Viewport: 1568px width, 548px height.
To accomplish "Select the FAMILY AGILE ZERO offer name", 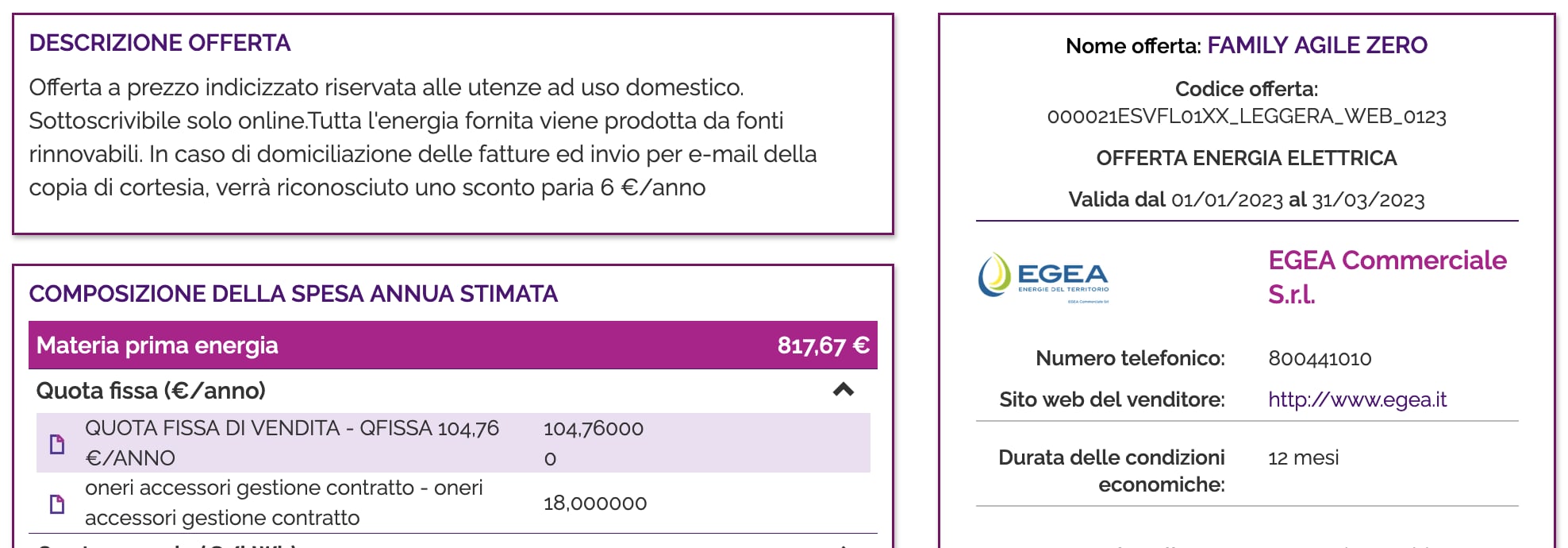I will [x=1317, y=45].
